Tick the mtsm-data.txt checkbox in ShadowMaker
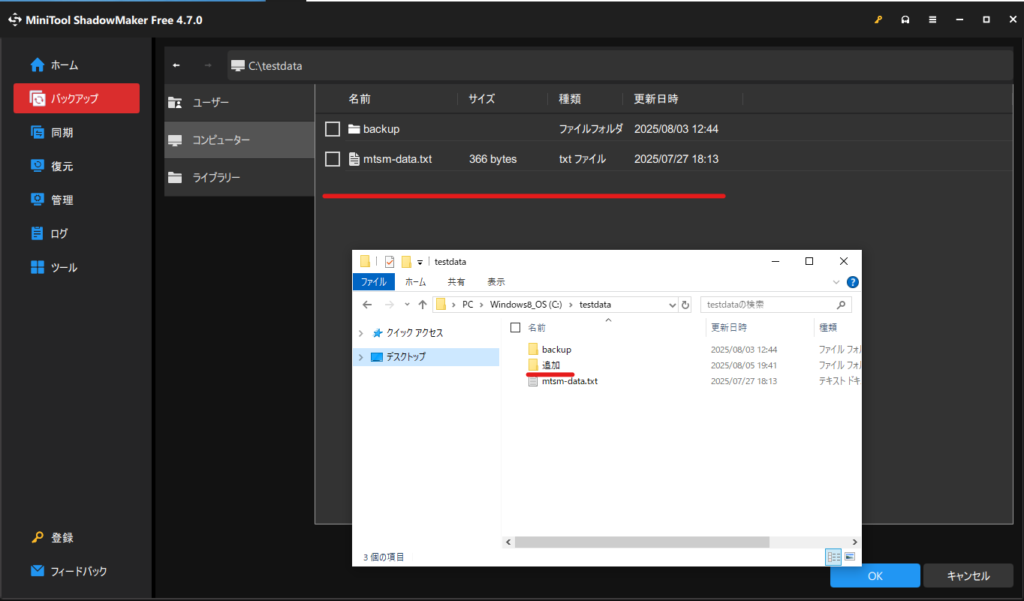This screenshot has height=601, width=1024. pos(332,159)
